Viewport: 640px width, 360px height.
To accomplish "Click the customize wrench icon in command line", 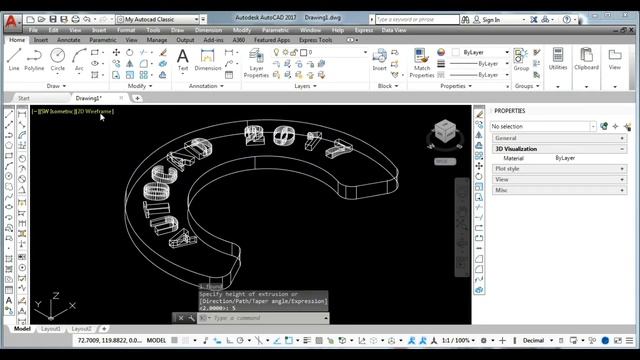I will tap(191, 318).
